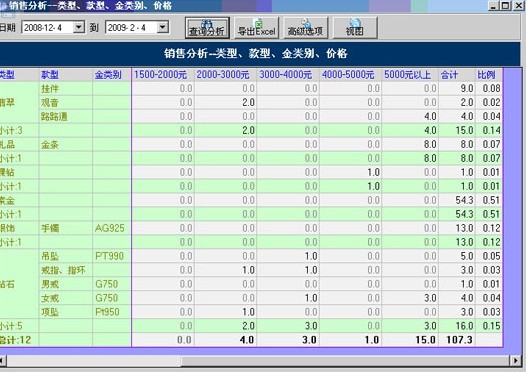The height and width of the screenshot is (373, 526).
Task: Click the horizontal scrollbar right arrow
Action: click(x=516, y=361)
